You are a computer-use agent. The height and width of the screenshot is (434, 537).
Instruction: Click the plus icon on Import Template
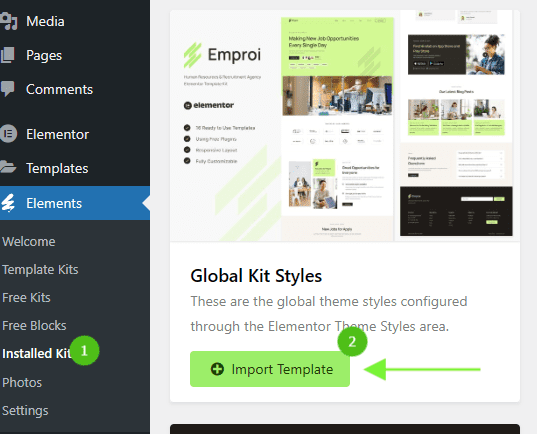(217, 369)
